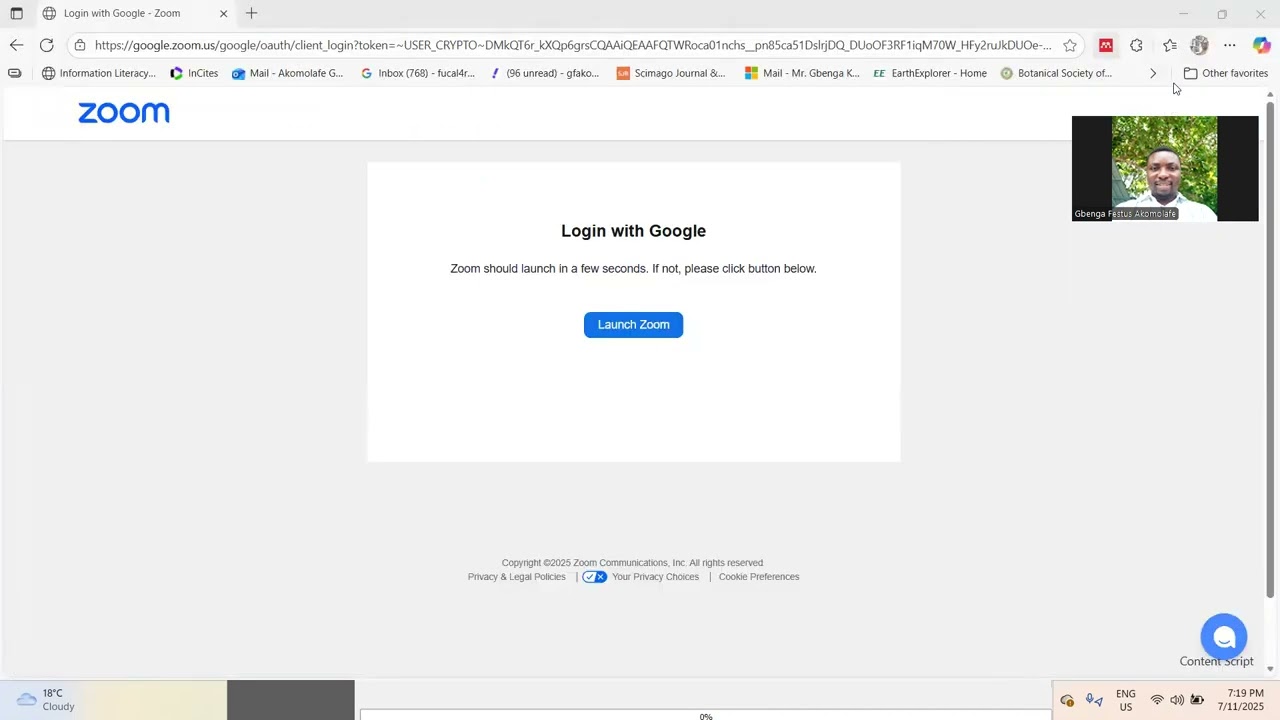Image resolution: width=1280 pixels, height=720 pixels.
Task: Open InCites bookmark
Action: [x=194, y=73]
